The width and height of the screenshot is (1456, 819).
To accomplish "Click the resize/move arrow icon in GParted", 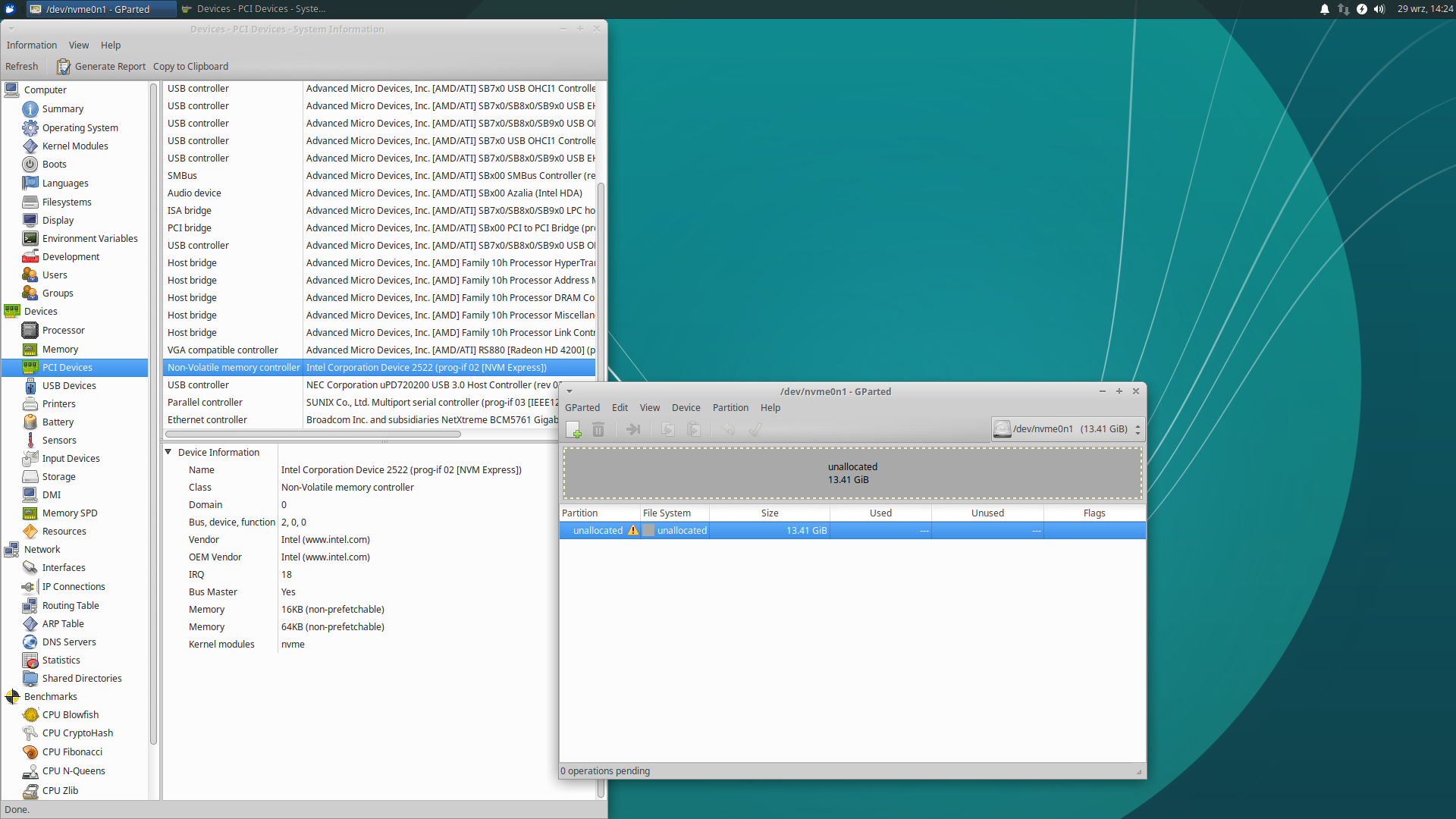I will [633, 430].
